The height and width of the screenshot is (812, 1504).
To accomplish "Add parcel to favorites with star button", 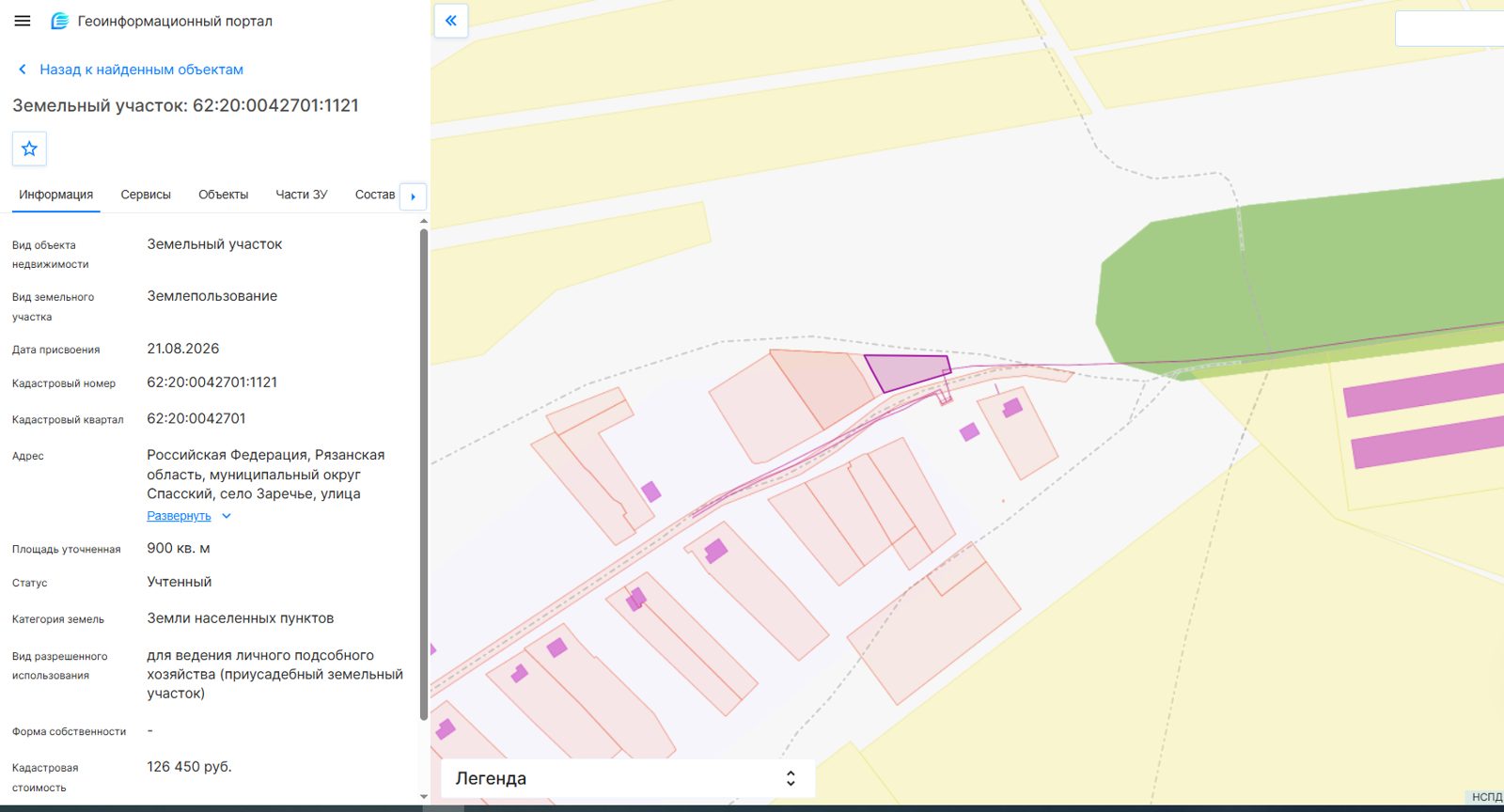I will point(29,148).
